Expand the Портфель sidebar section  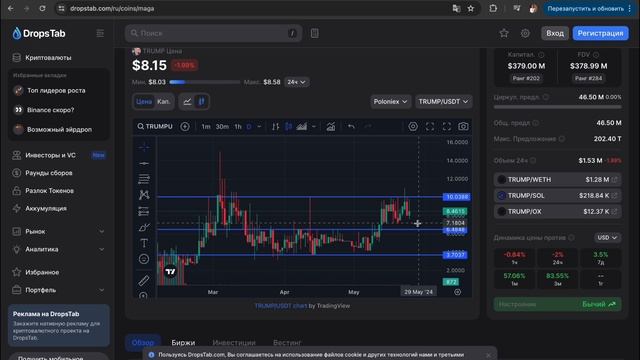pos(59,290)
